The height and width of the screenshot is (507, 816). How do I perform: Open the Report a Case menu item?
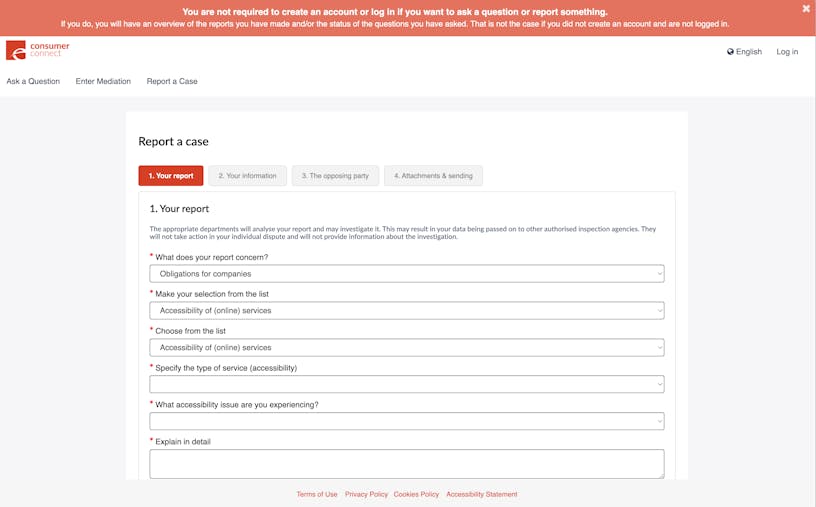click(172, 81)
